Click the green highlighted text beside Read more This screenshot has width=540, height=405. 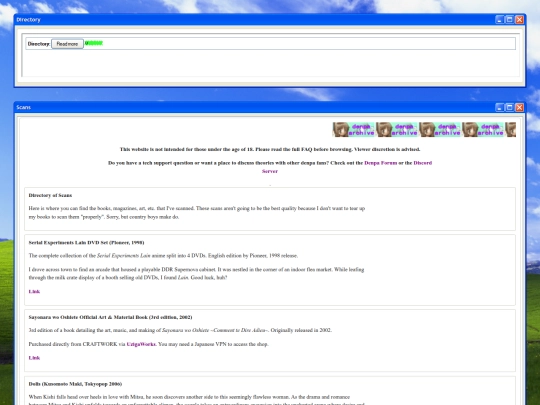(x=94, y=43)
